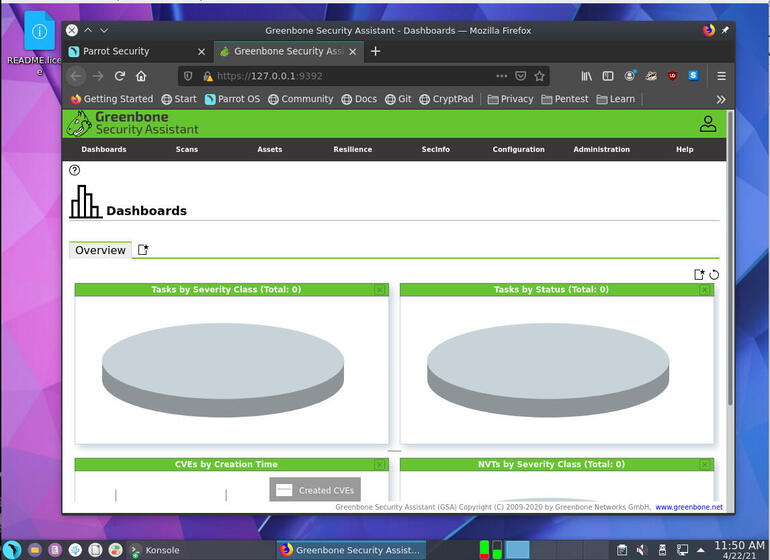Toggle Firefox sidebar view
This screenshot has width=770, height=560.
[608, 76]
